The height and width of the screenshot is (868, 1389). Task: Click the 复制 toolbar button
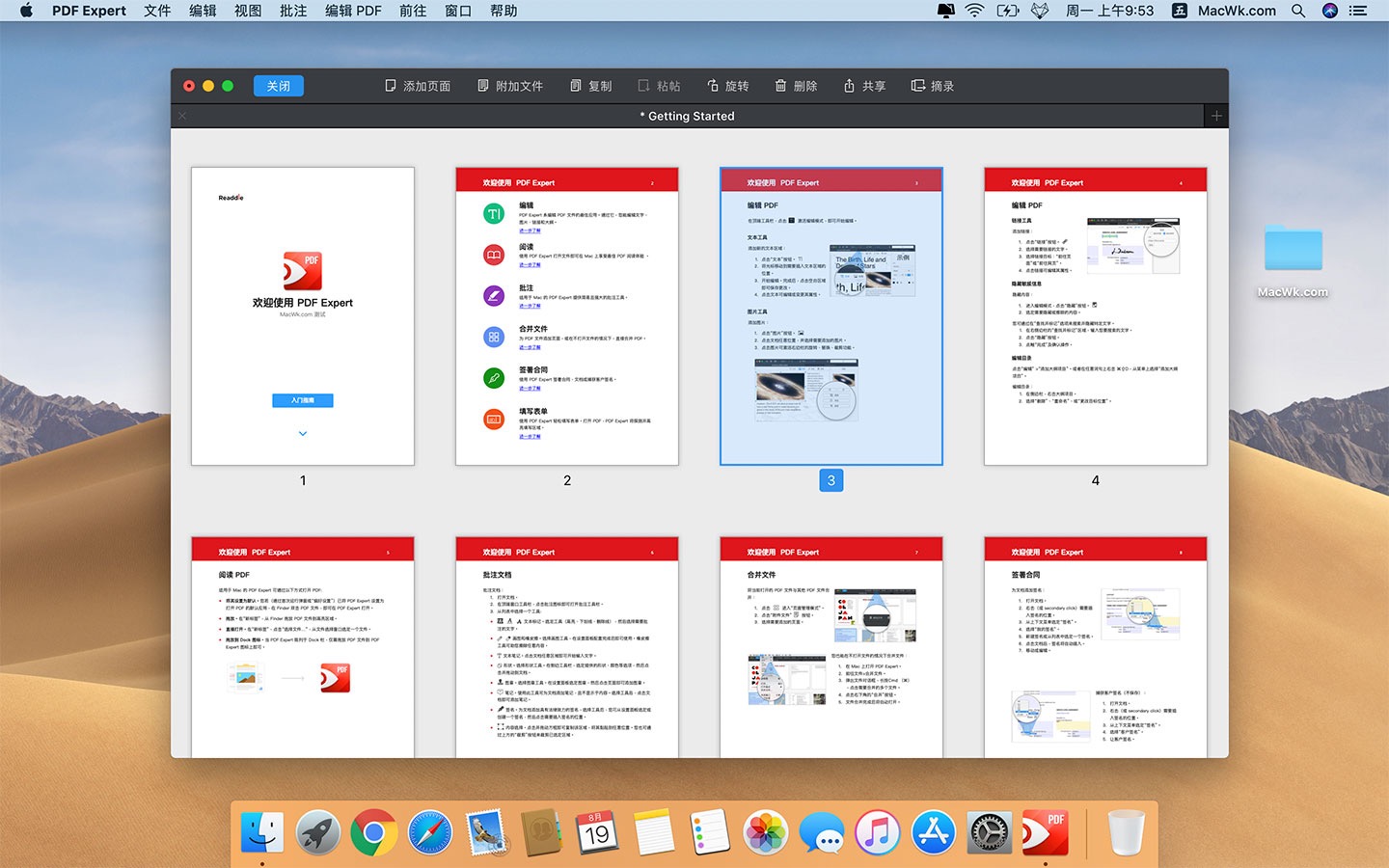click(590, 86)
